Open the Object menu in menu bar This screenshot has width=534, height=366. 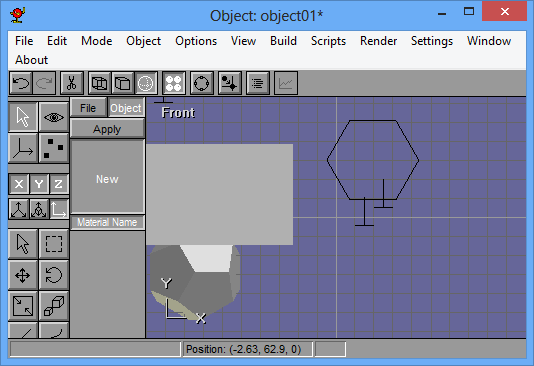tap(143, 41)
